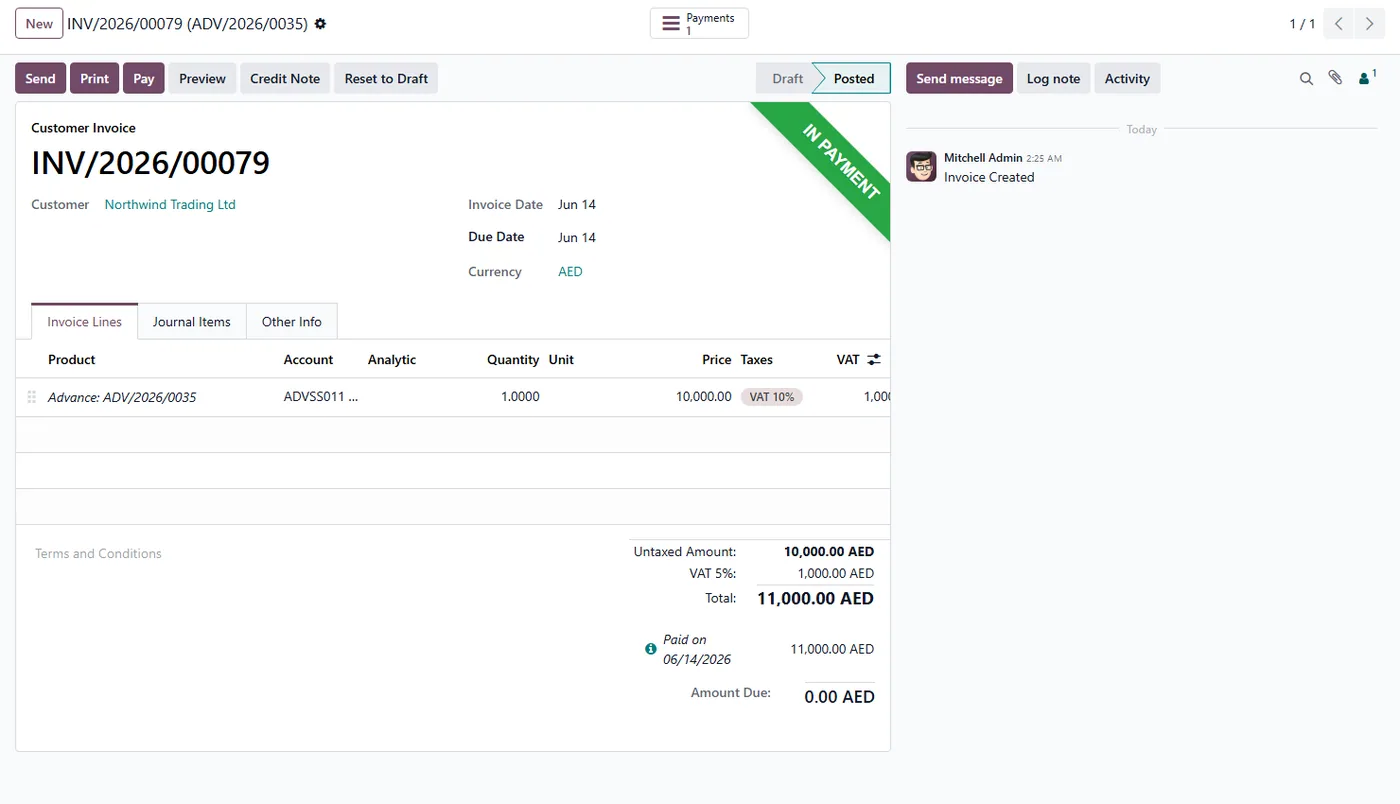Click invoice number heading INV/2026/00079

tap(150, 162)
